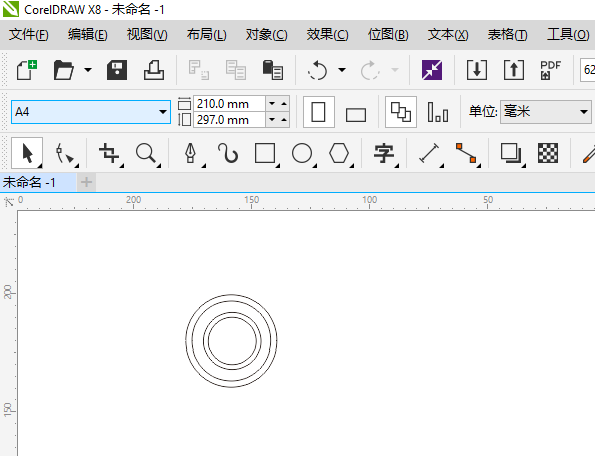
Task: Toggle the all pages layout button
Action: tap(401, 112)
